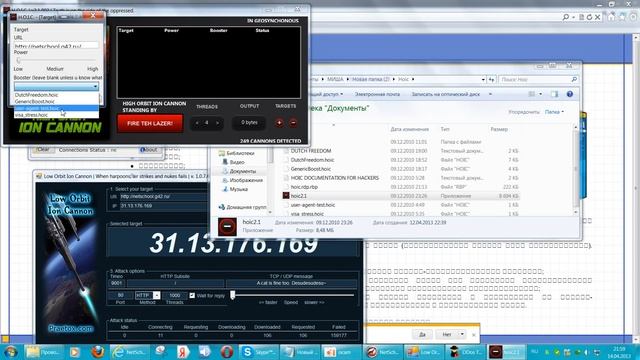Switch to hoic2.1 taskbar button
This screenshot has height=360, width=640.
(x=507, y=351)
